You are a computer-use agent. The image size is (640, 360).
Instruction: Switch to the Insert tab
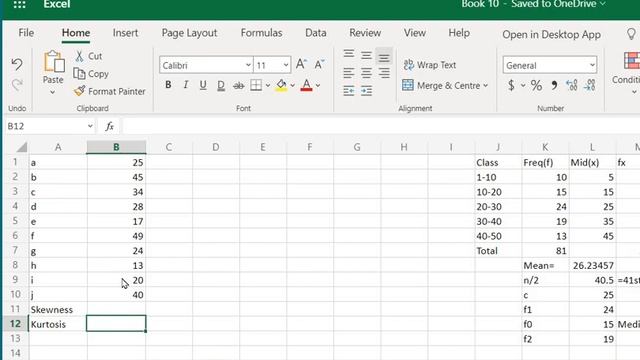(125, 33)
